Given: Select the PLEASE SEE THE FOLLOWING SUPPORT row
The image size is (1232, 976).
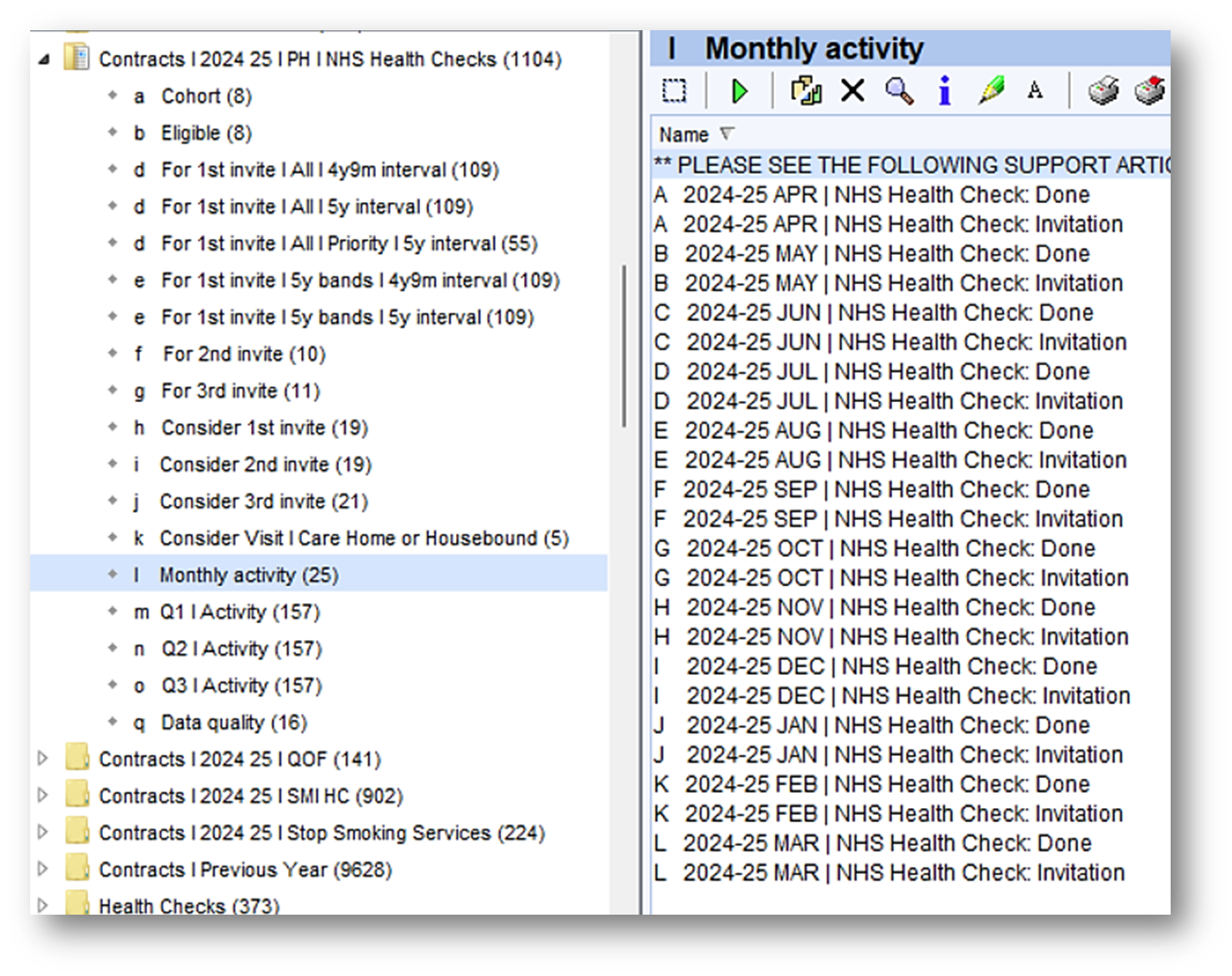Looking at the screenshot, I should 910,165.
